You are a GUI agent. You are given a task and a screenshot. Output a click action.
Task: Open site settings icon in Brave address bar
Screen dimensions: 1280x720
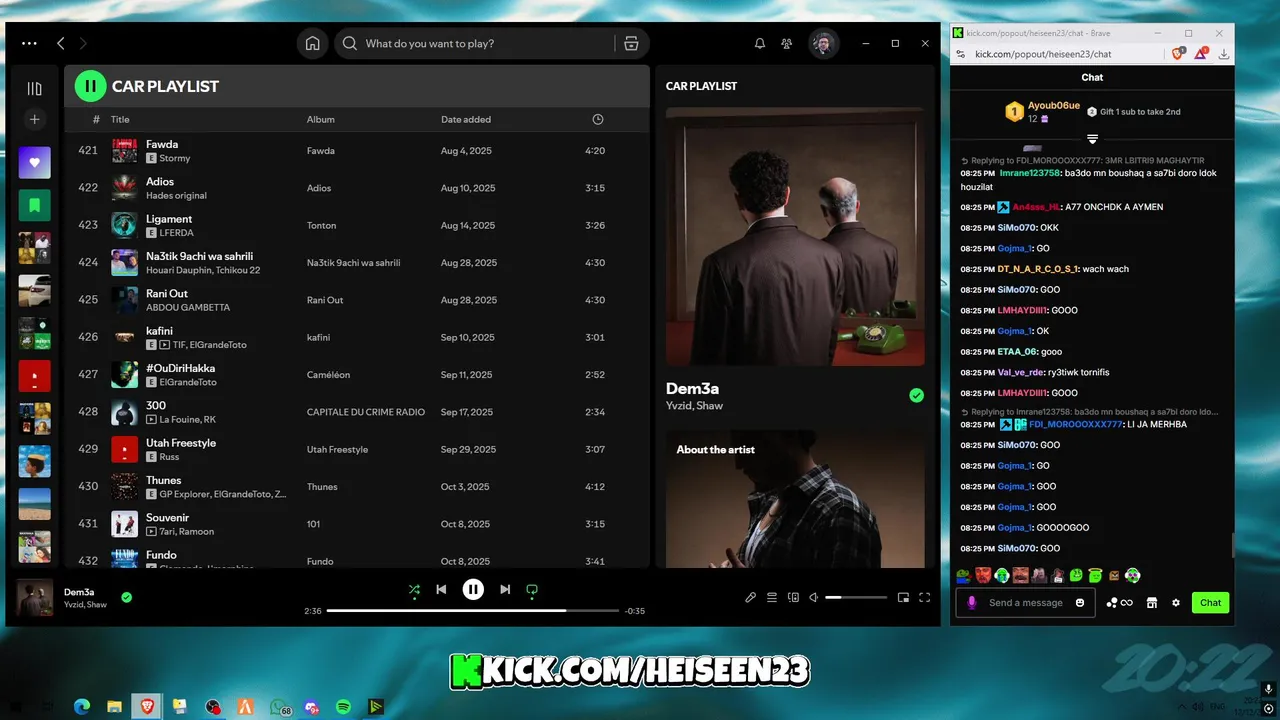coord(961,54)
